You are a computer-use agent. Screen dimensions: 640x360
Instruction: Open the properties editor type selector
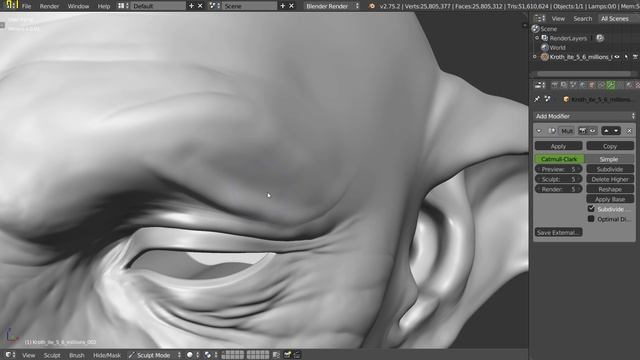[x=540, y=85]
